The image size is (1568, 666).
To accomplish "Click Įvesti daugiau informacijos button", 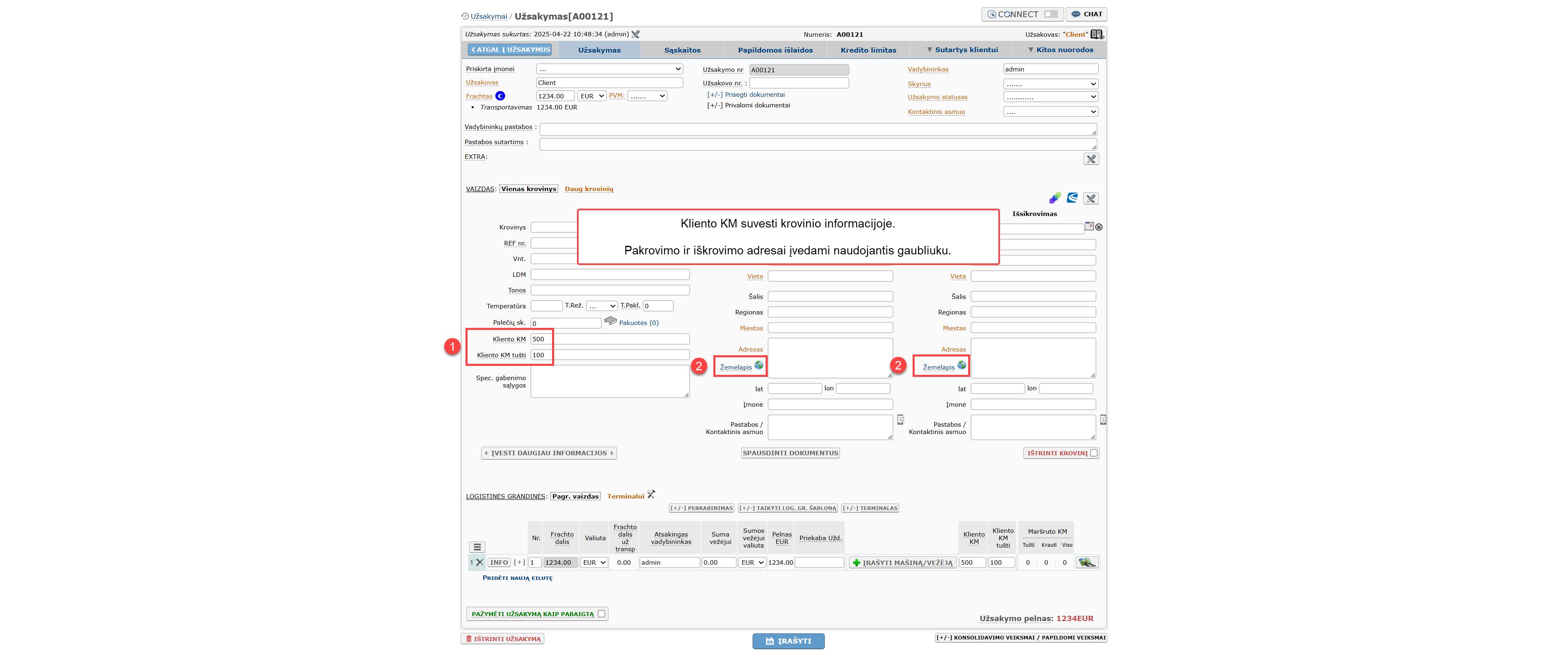I will [x=548, y=454].
